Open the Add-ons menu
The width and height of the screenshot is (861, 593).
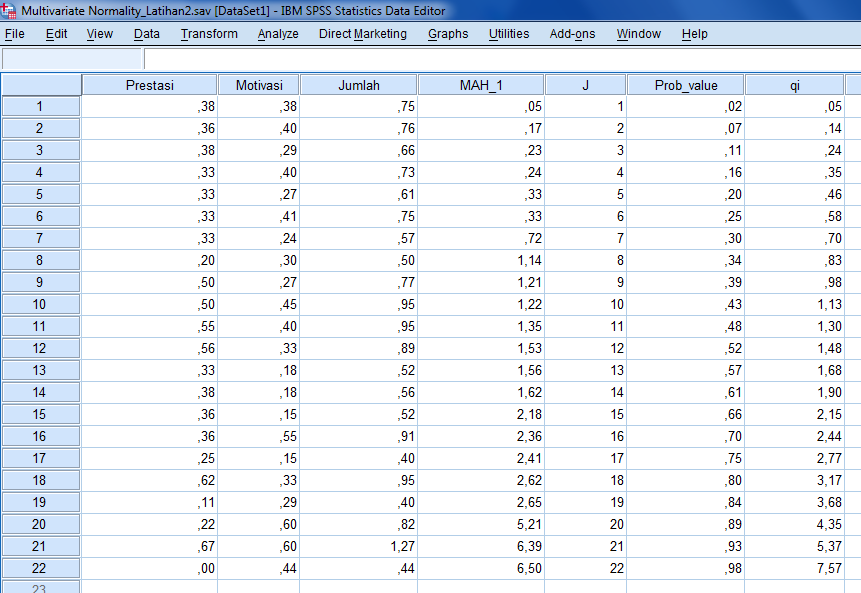click(x=571, y=33)
